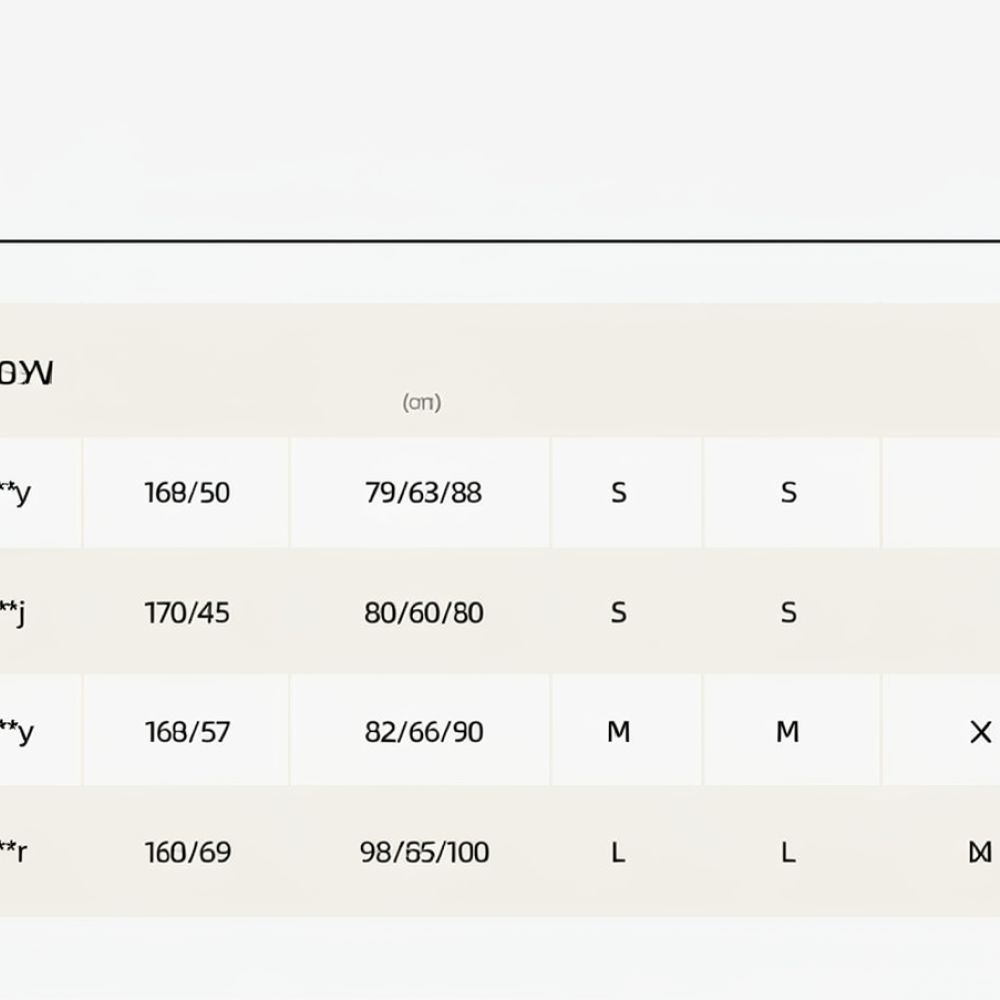Click the first L size in the 160/69 row
Viewport: 1000px width, 1000px height.
tap(618, 852)
